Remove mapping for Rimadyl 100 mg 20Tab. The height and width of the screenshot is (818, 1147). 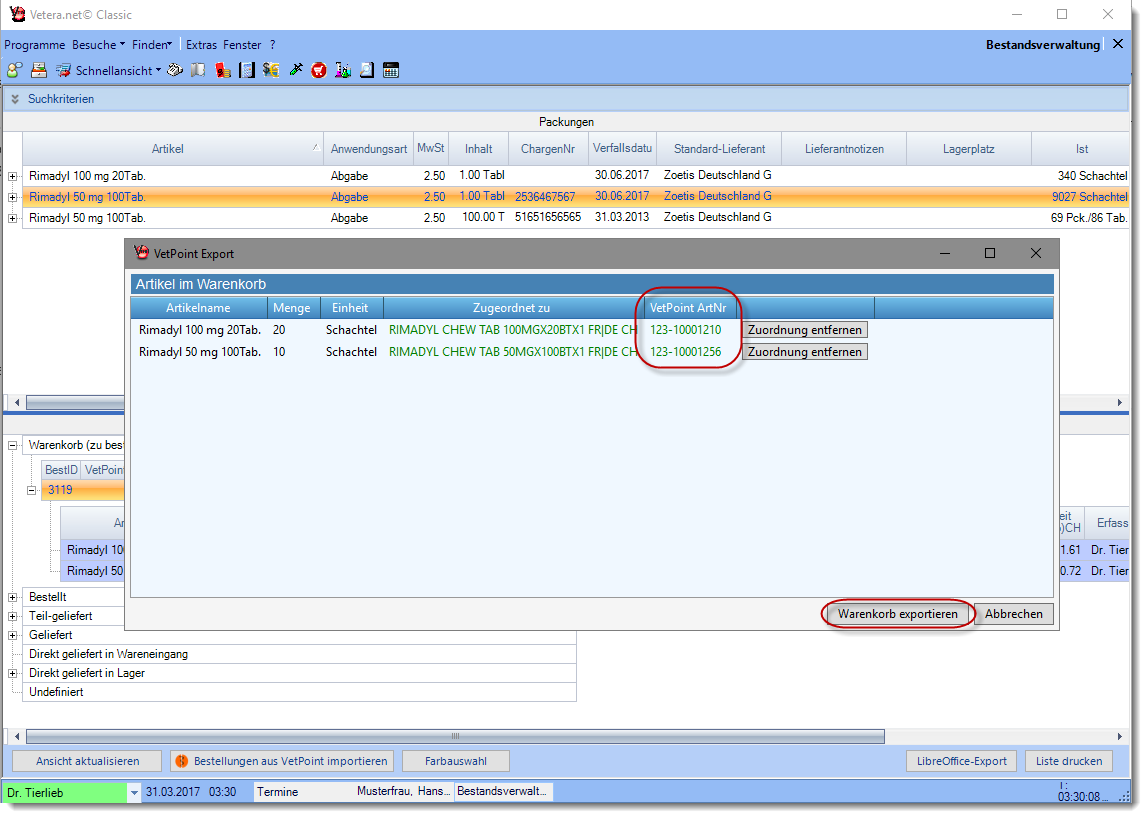pyautogui.click(x=804, y=330)
